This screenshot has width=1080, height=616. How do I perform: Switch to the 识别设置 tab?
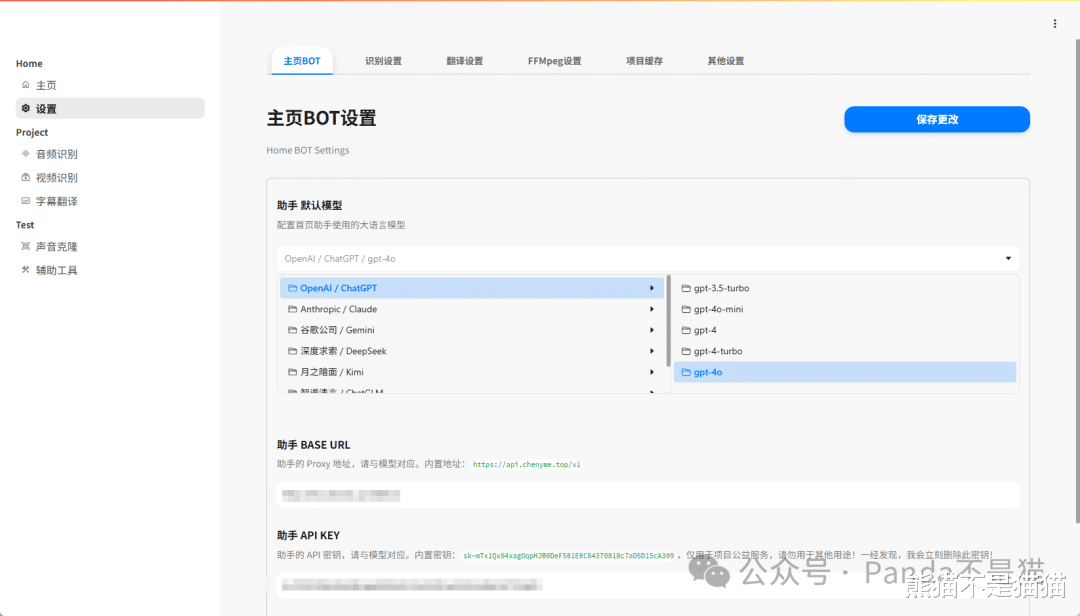coord(383,61)
